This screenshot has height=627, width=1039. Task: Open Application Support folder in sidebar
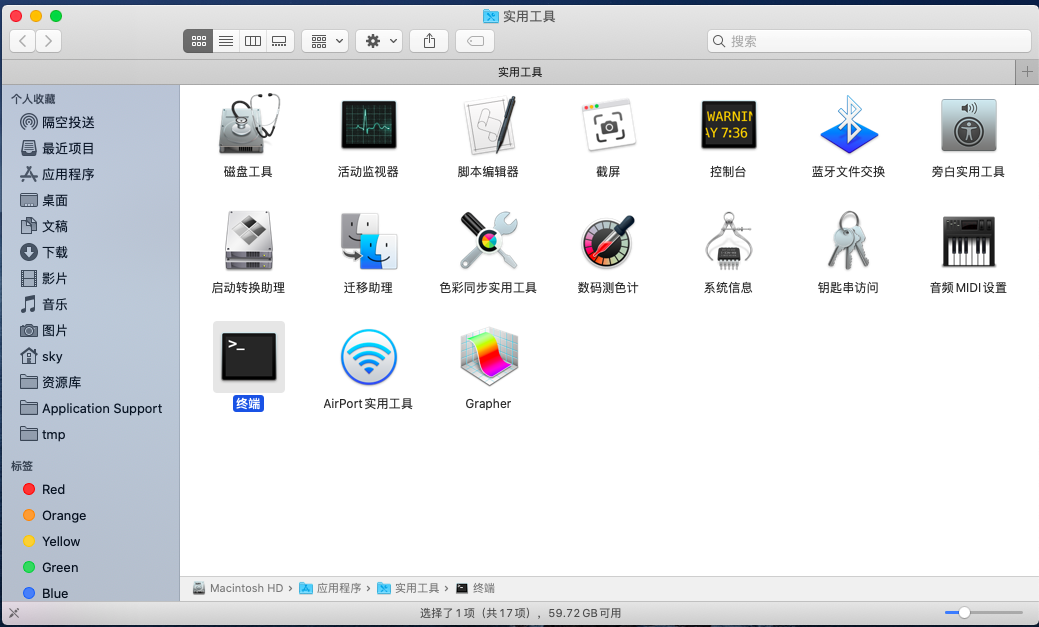tap(91, 408)
